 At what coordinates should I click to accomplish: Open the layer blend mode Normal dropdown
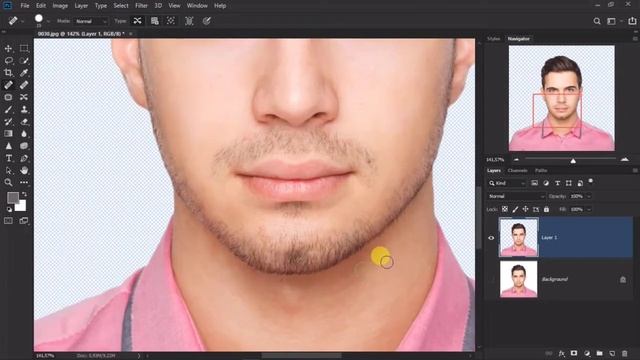516,196
